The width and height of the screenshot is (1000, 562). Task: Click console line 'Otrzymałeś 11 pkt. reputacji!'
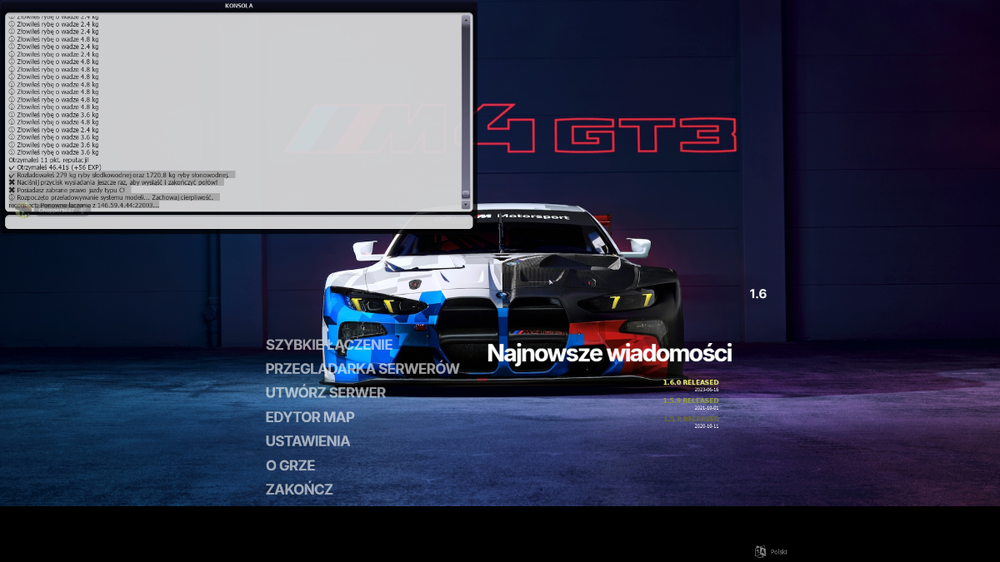(48, 160)
